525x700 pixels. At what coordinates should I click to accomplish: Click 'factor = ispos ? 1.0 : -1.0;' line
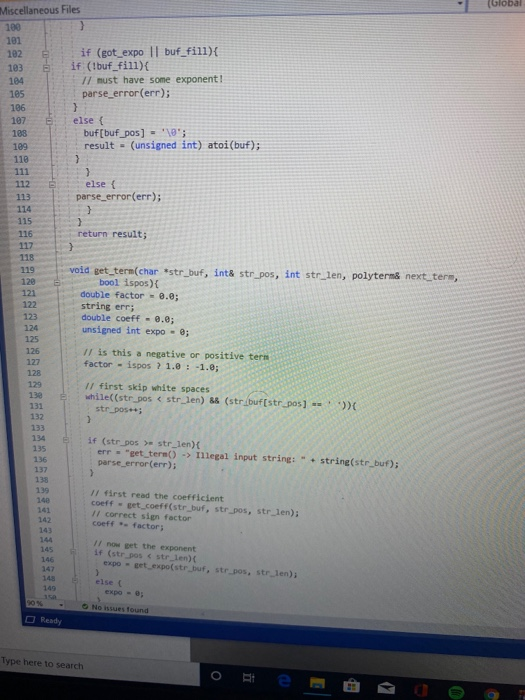[x=151, y=366]
